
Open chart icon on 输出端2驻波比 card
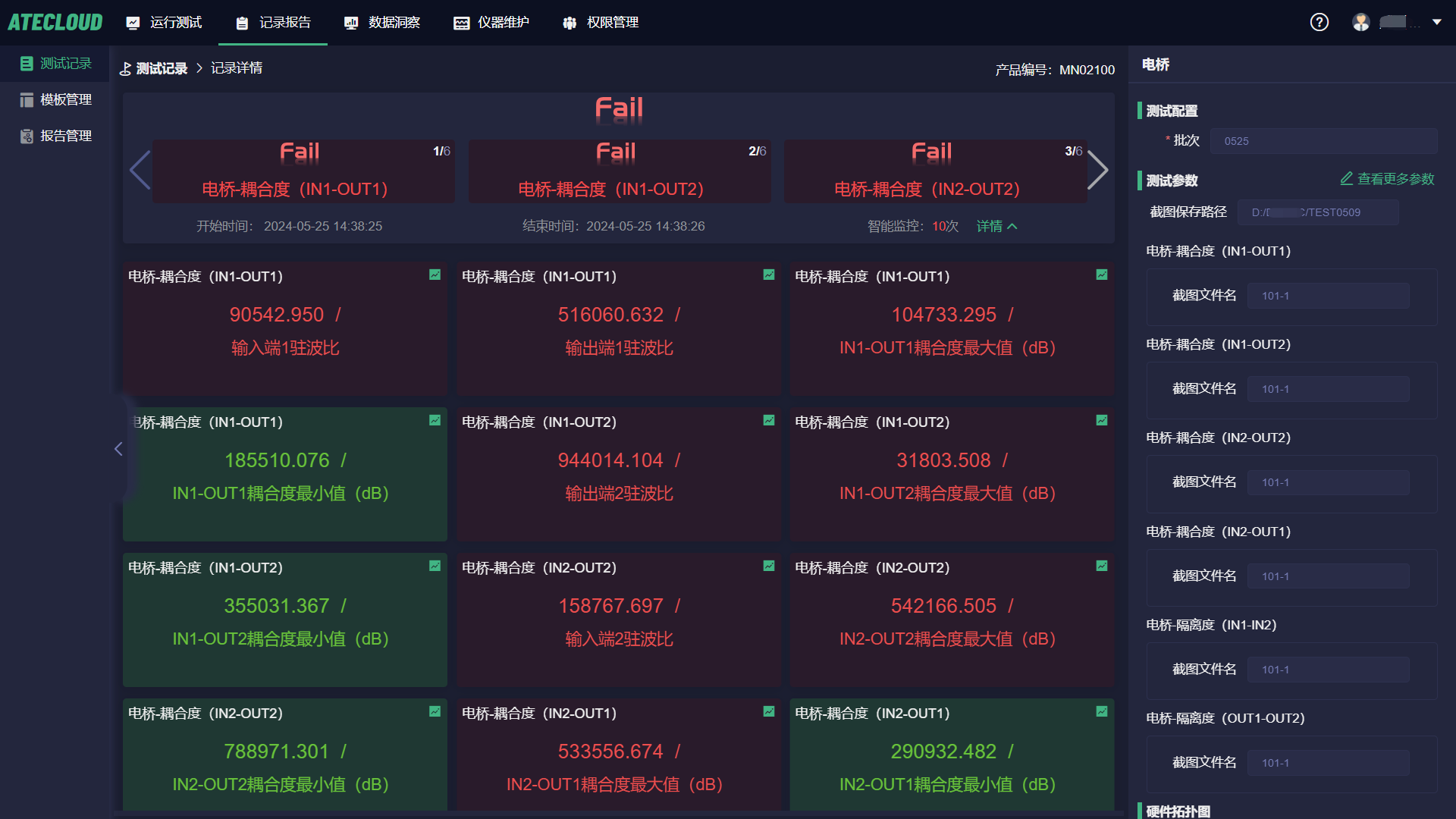point(768,420)
